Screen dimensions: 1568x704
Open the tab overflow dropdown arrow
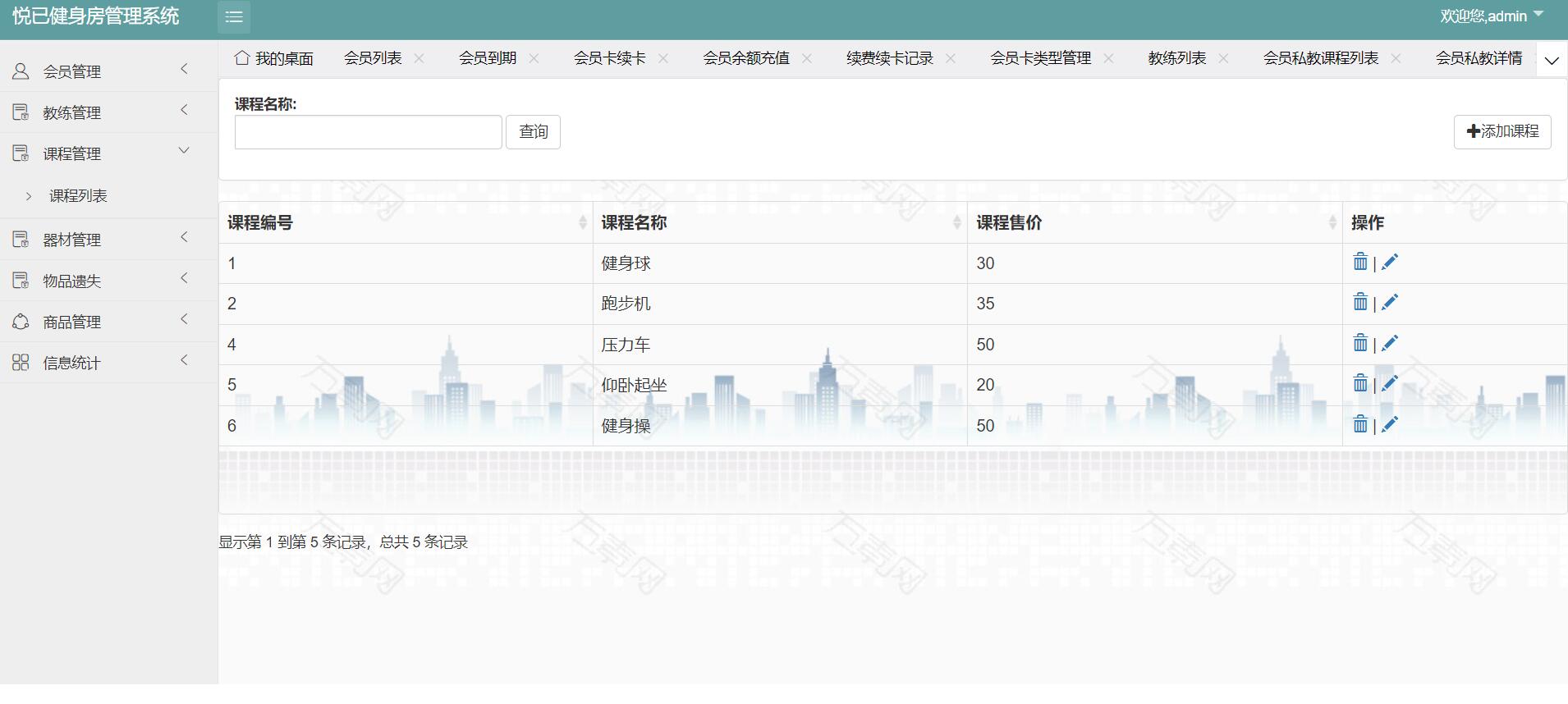click(x=1552, y=60)
